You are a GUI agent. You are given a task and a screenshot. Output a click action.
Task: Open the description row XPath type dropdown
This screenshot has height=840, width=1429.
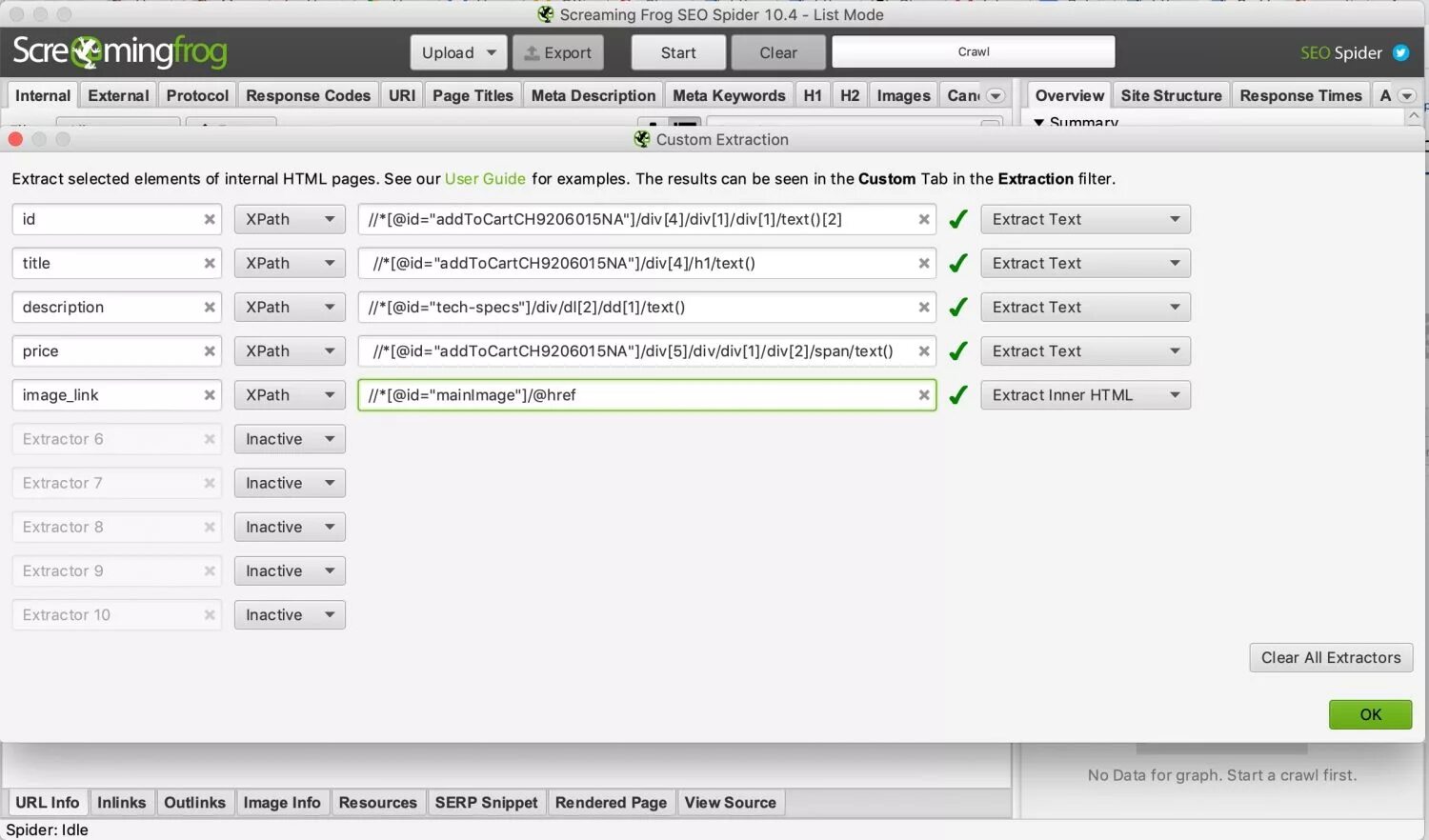[290, 307]
